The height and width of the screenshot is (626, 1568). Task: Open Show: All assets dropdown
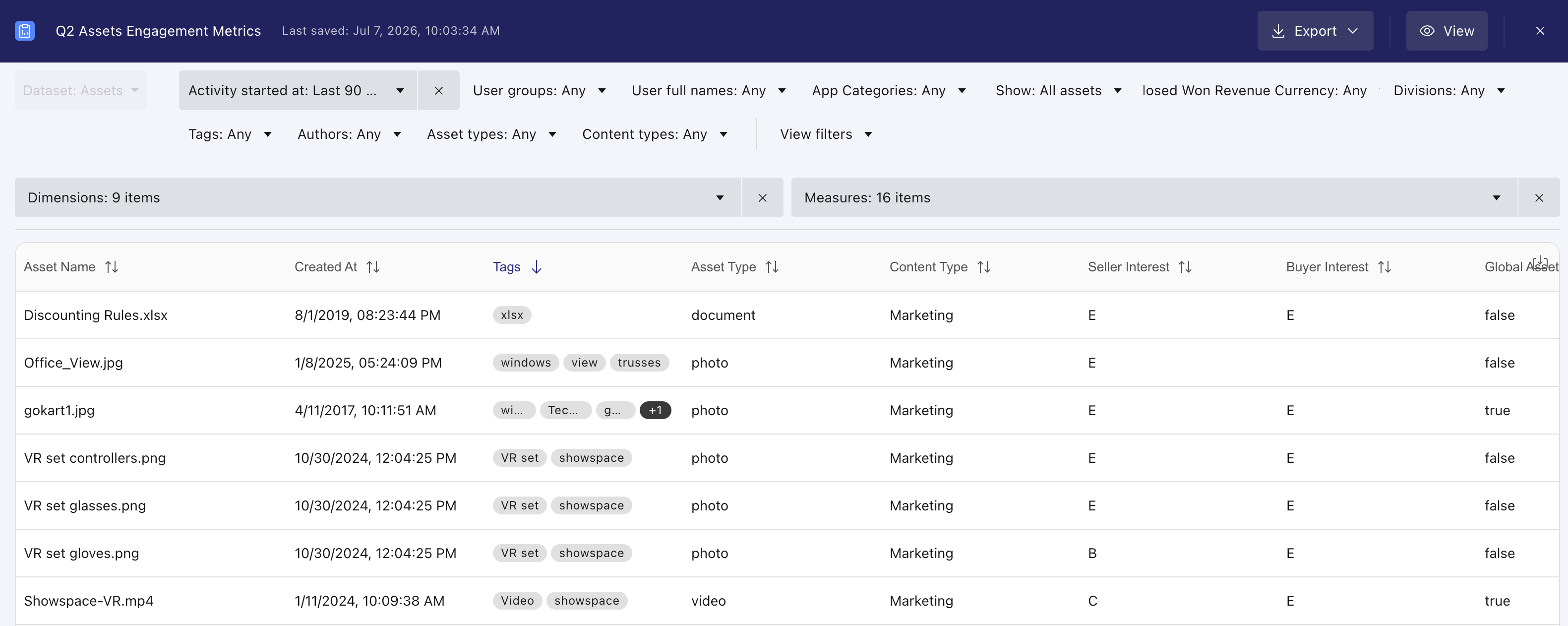pos(1059,90)
